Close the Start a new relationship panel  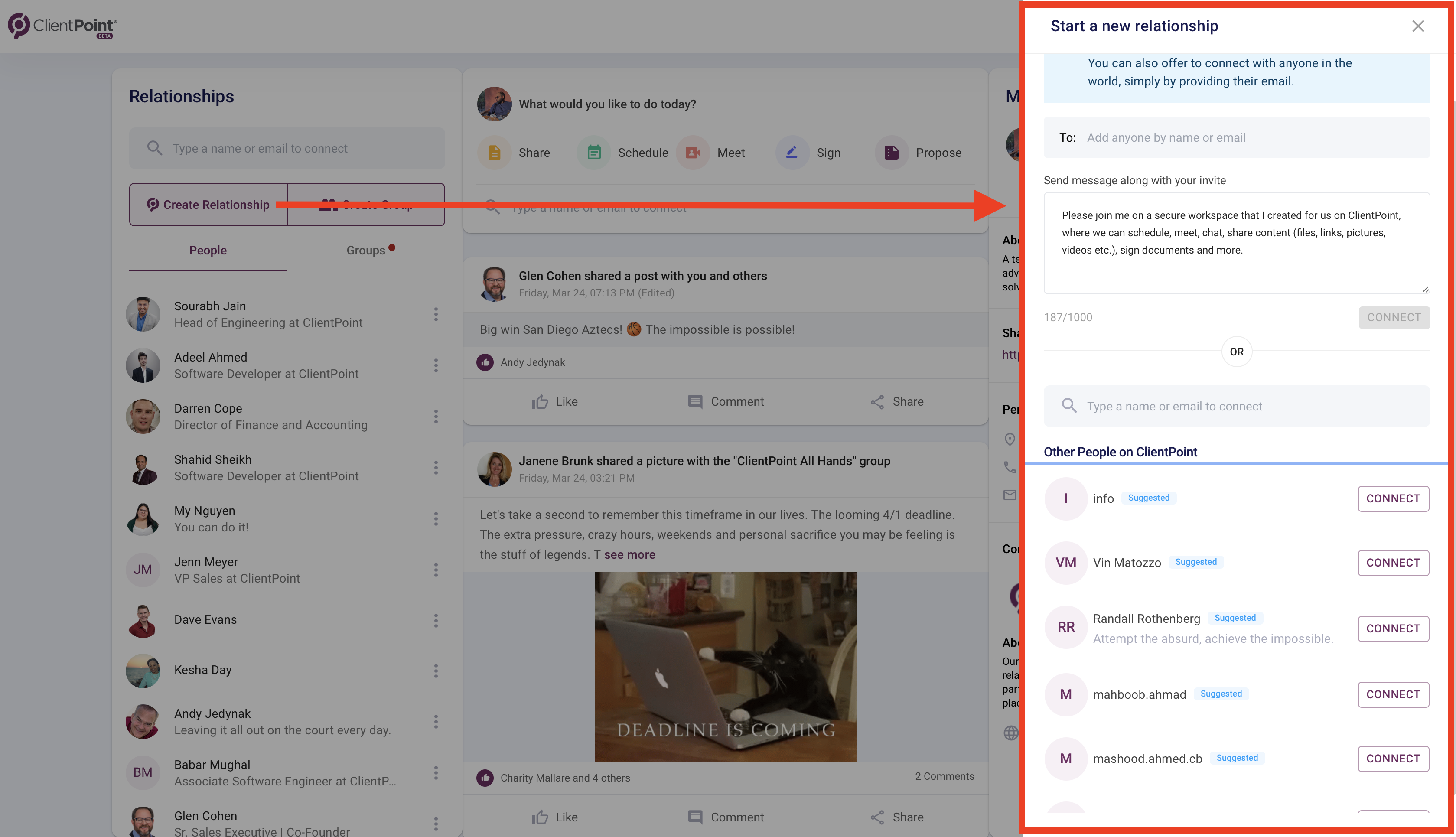1417,26
